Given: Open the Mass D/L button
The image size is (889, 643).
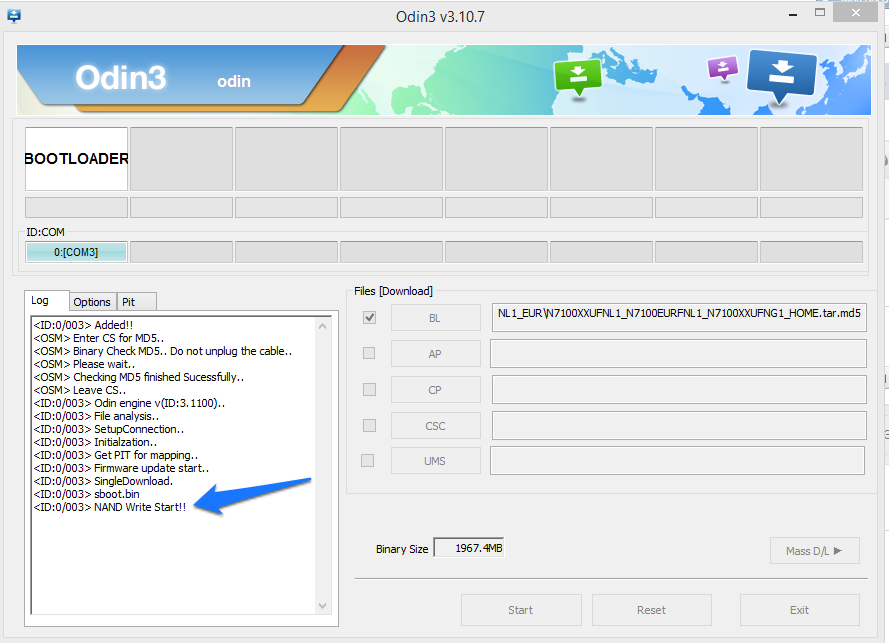Looking at the screenshot, I should (814, 551).
